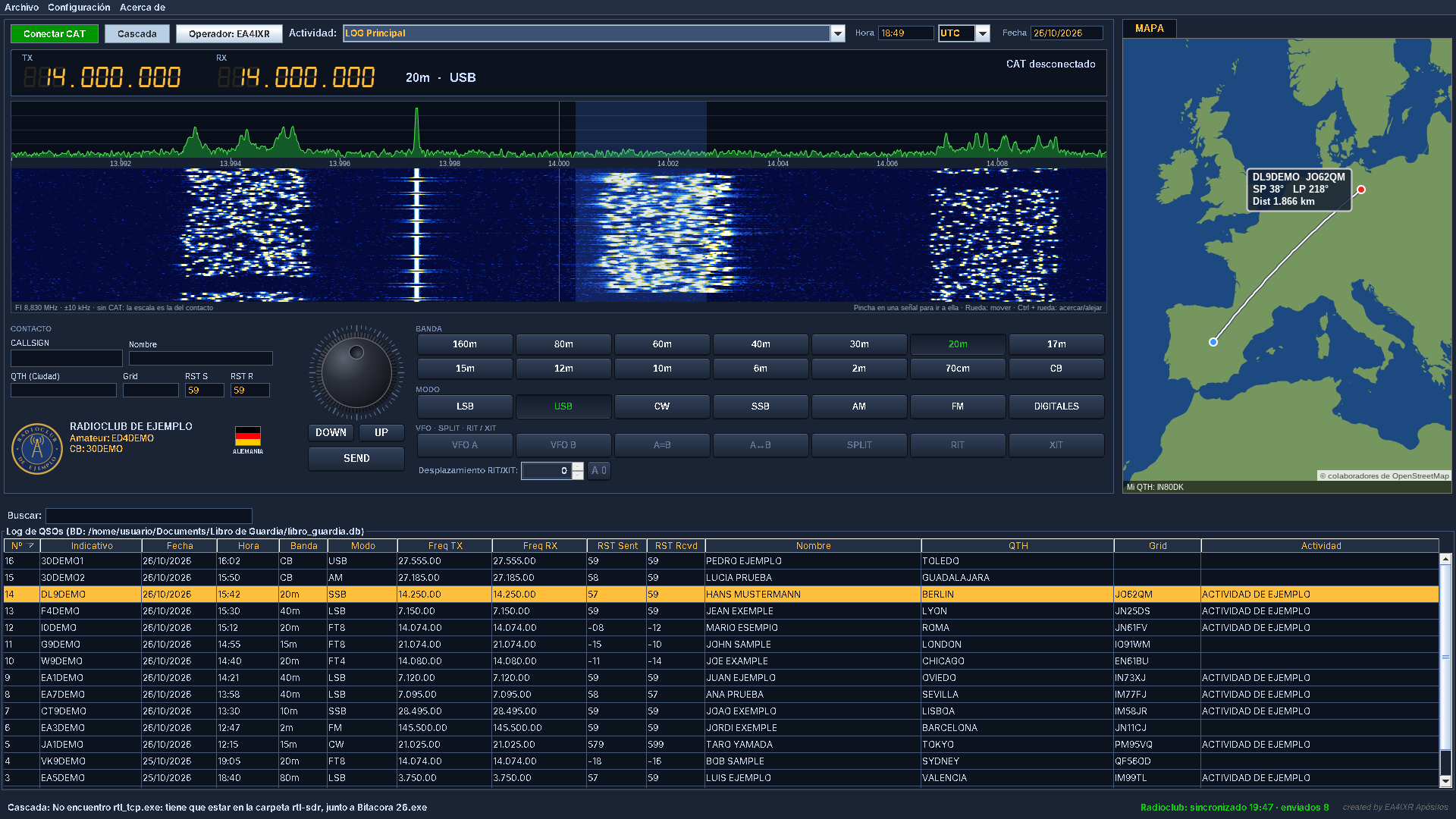1456x819 pixels.
Task: Click the DOWN tuning button
Action: [331, 432]
